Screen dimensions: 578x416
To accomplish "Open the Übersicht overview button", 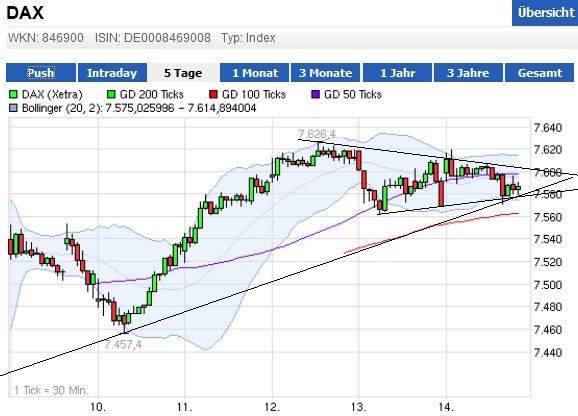I will [x=545, y=13].
